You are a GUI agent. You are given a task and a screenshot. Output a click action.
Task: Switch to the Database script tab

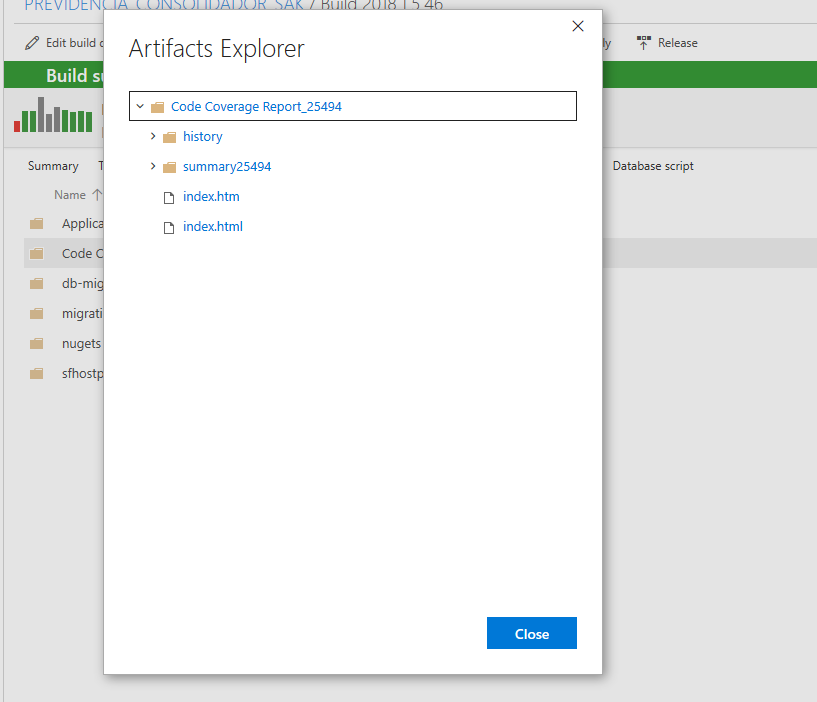tap(653, 166)
